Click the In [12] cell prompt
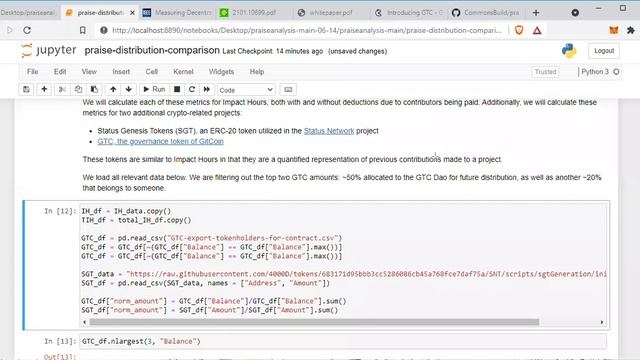This screenshot has width=640, height=360. [60, 211]
